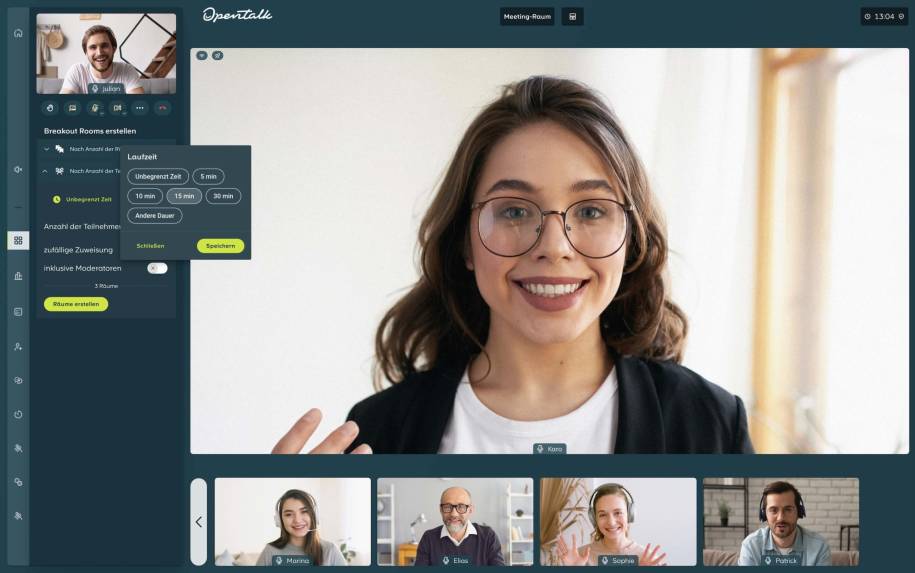Click the layout view icon beside Meeting-Raum
Image resolution: width=915 pixels, height=573 pixels.
572,16
